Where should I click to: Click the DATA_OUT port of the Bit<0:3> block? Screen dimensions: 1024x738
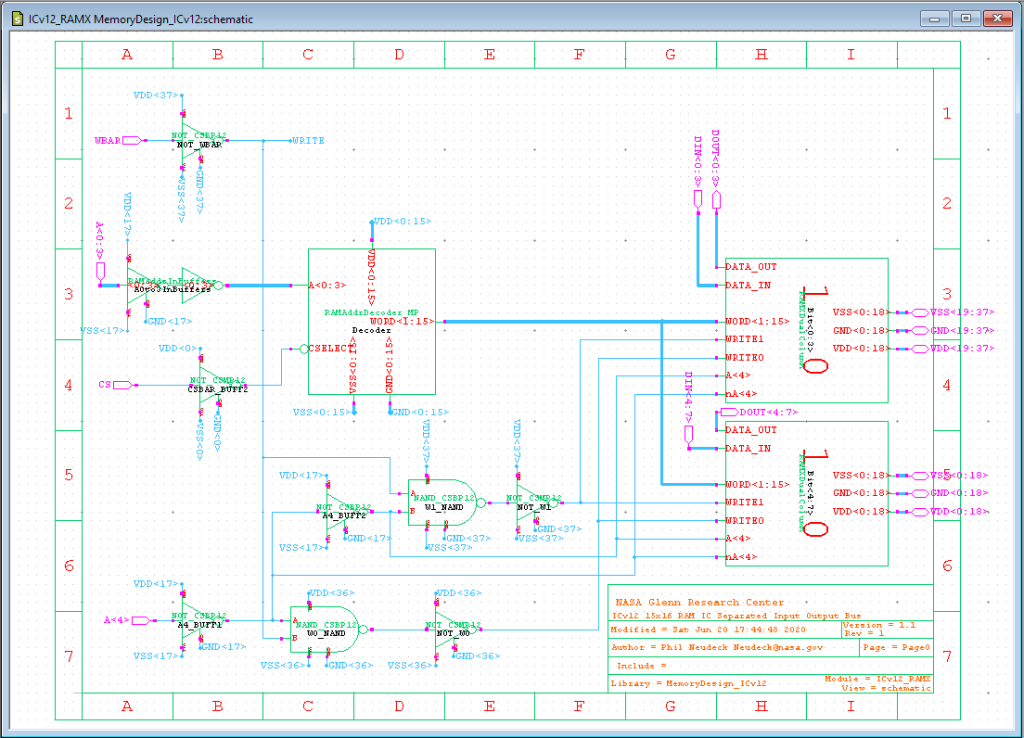coord(751,266)
